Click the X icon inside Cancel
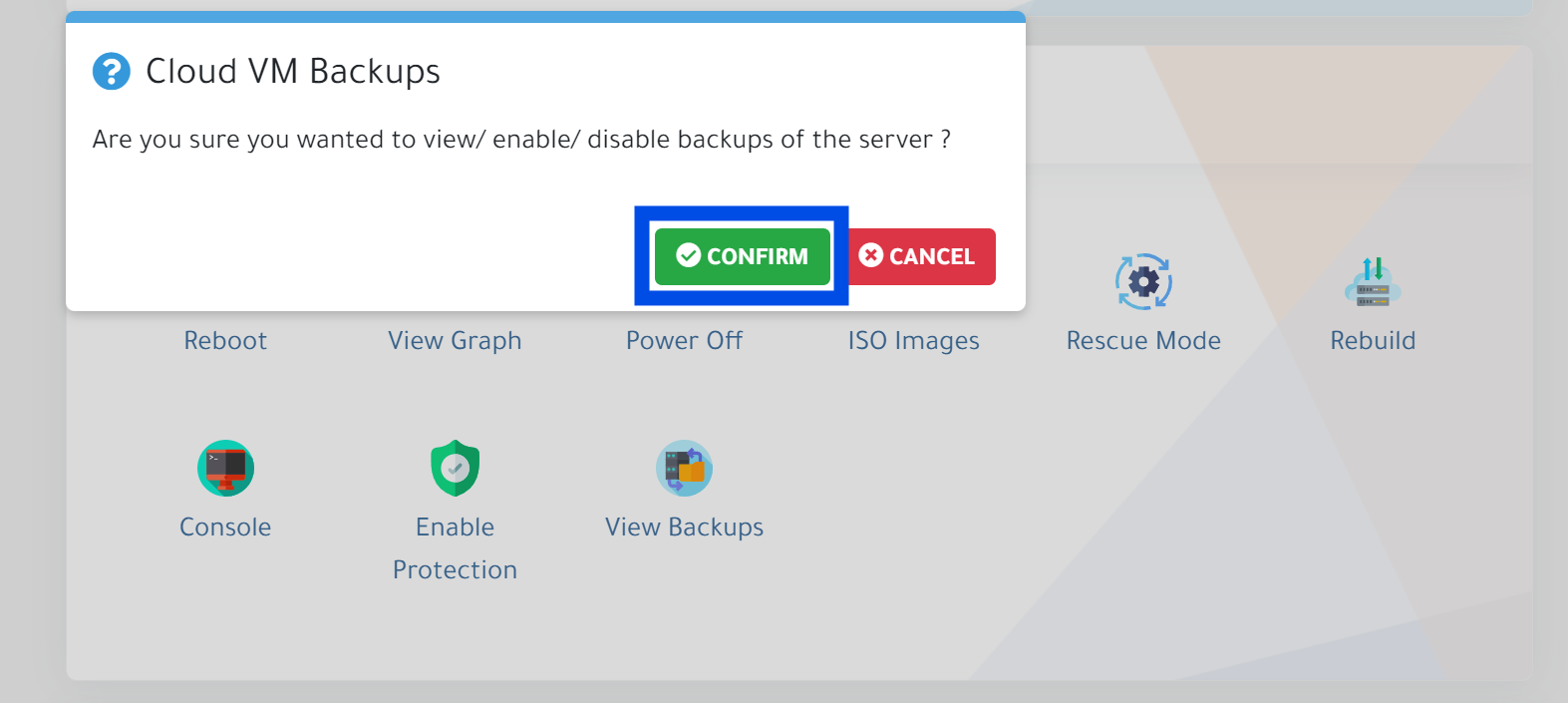The image size is (1568, 703). point(870,256)
